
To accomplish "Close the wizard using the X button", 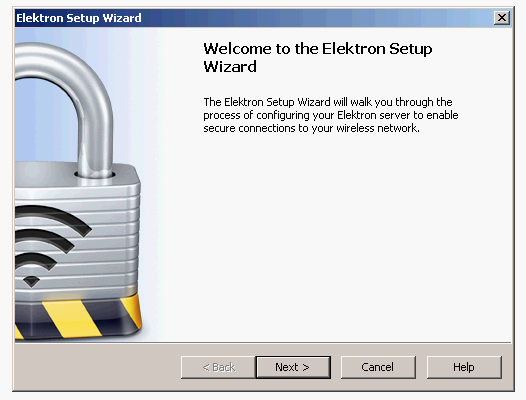I will [x=502, y=17].
